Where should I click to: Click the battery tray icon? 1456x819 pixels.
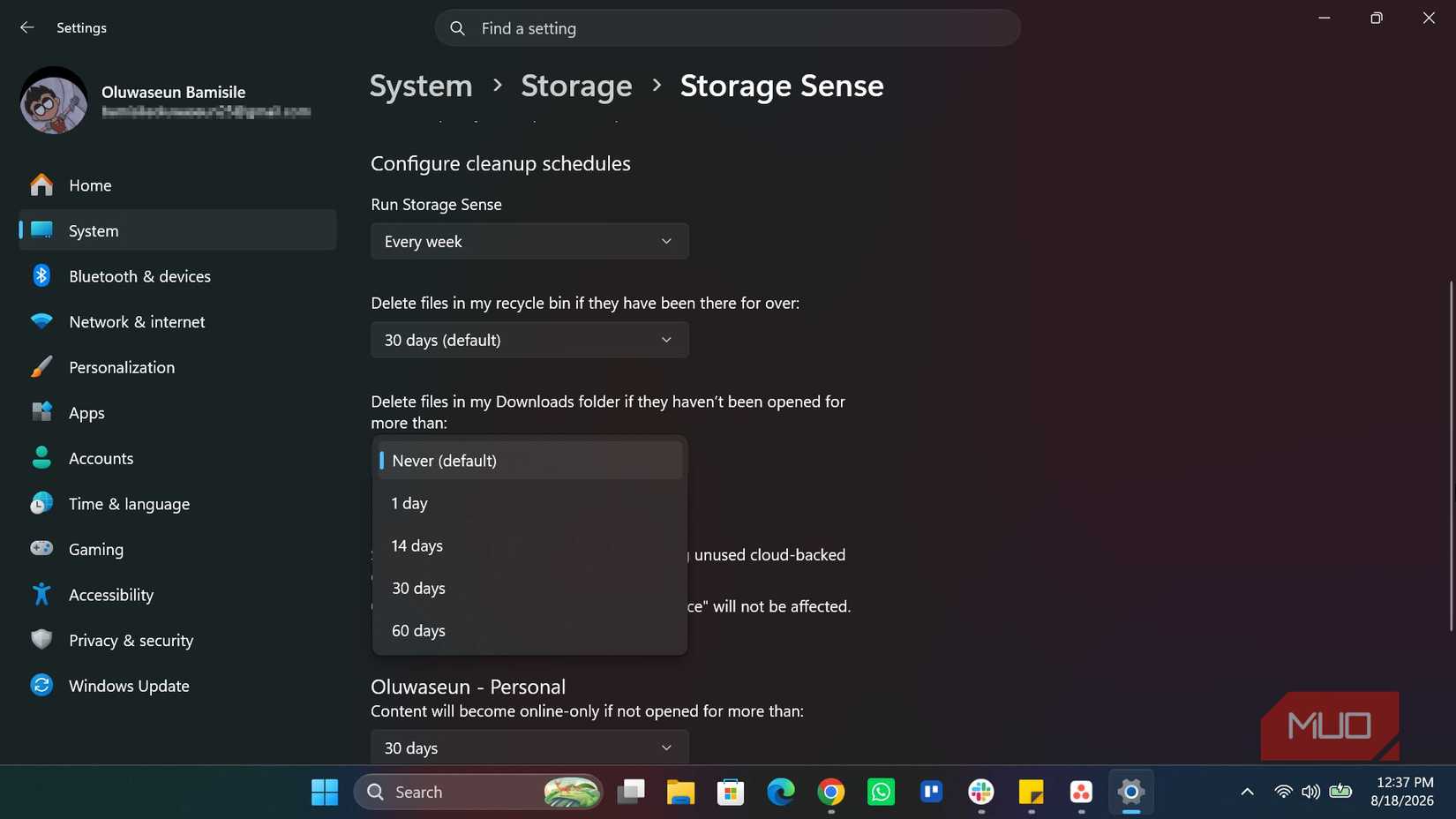click(x=1340, y=792)
